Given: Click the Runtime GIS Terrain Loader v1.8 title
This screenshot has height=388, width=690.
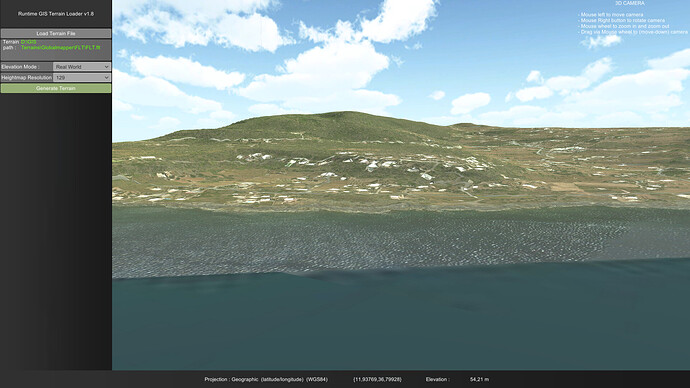Looking at the screenshot, I should pyautogui.click(x=56, y=14).
